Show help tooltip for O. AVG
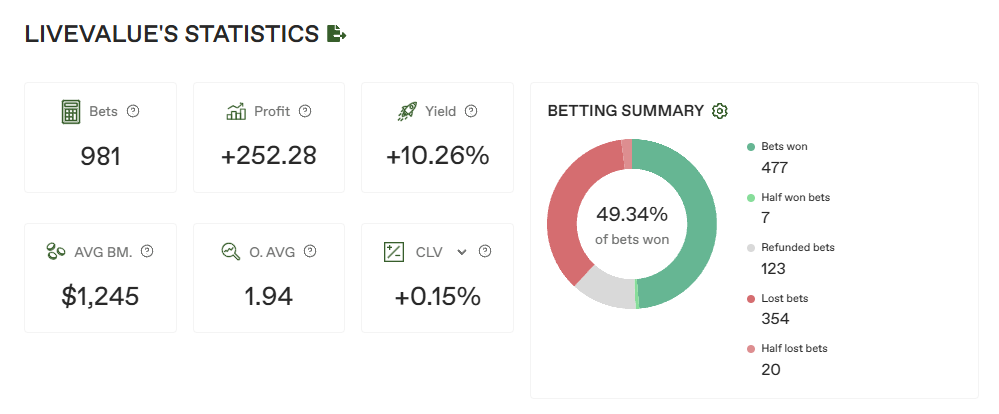The image size is (999, 414). (x=309, y=252)
